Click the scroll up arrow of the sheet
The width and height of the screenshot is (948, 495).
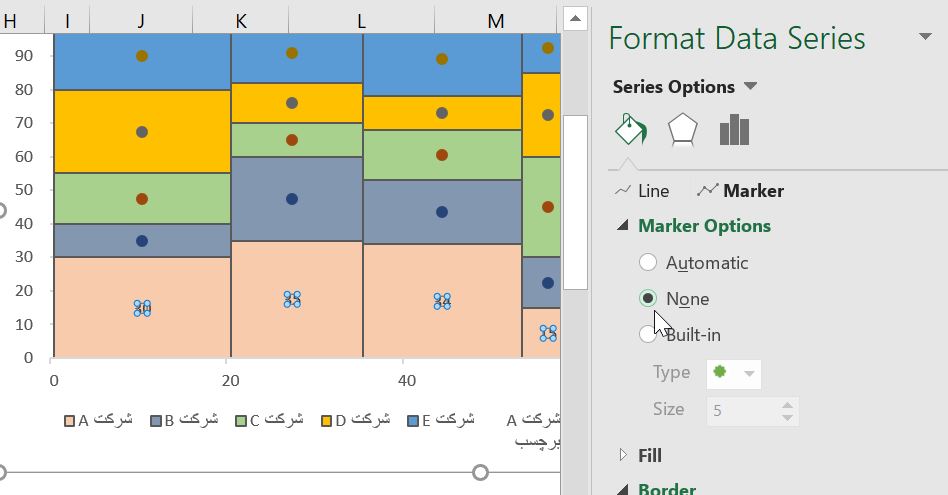click(575, 18)
